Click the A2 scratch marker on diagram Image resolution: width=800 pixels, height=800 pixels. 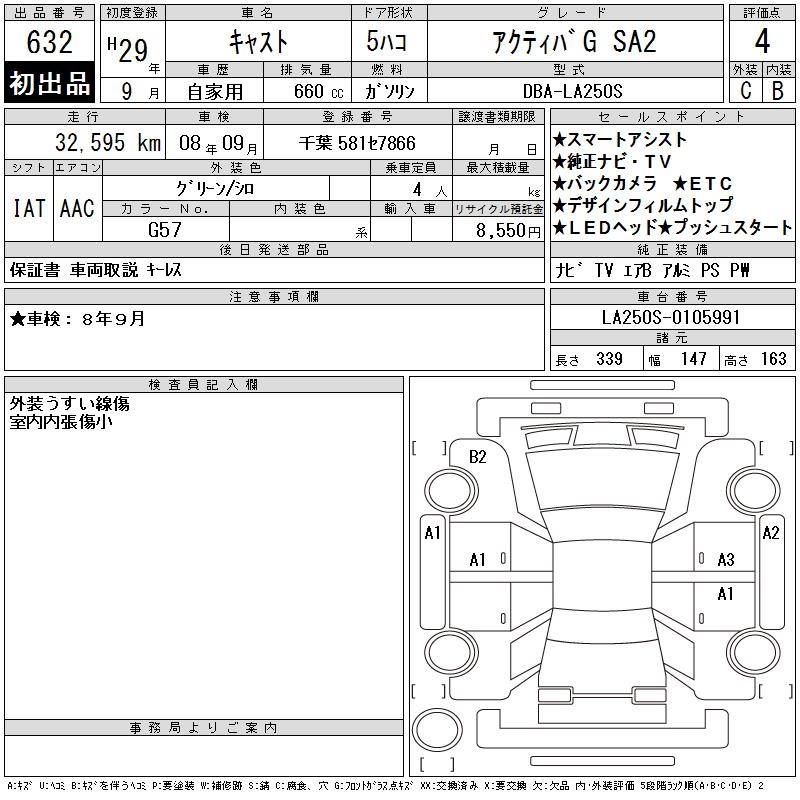point(770,533)
